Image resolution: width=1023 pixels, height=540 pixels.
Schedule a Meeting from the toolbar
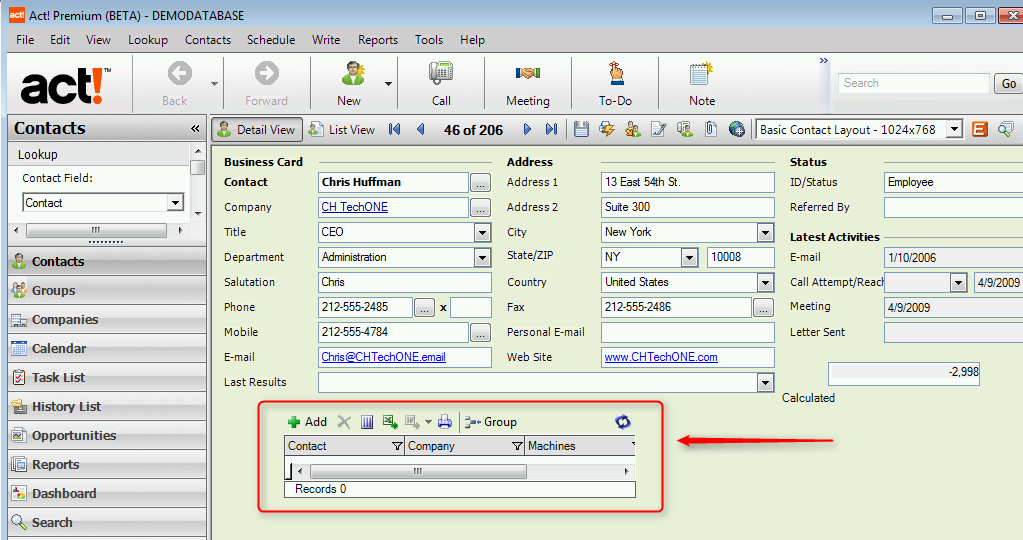528,83
